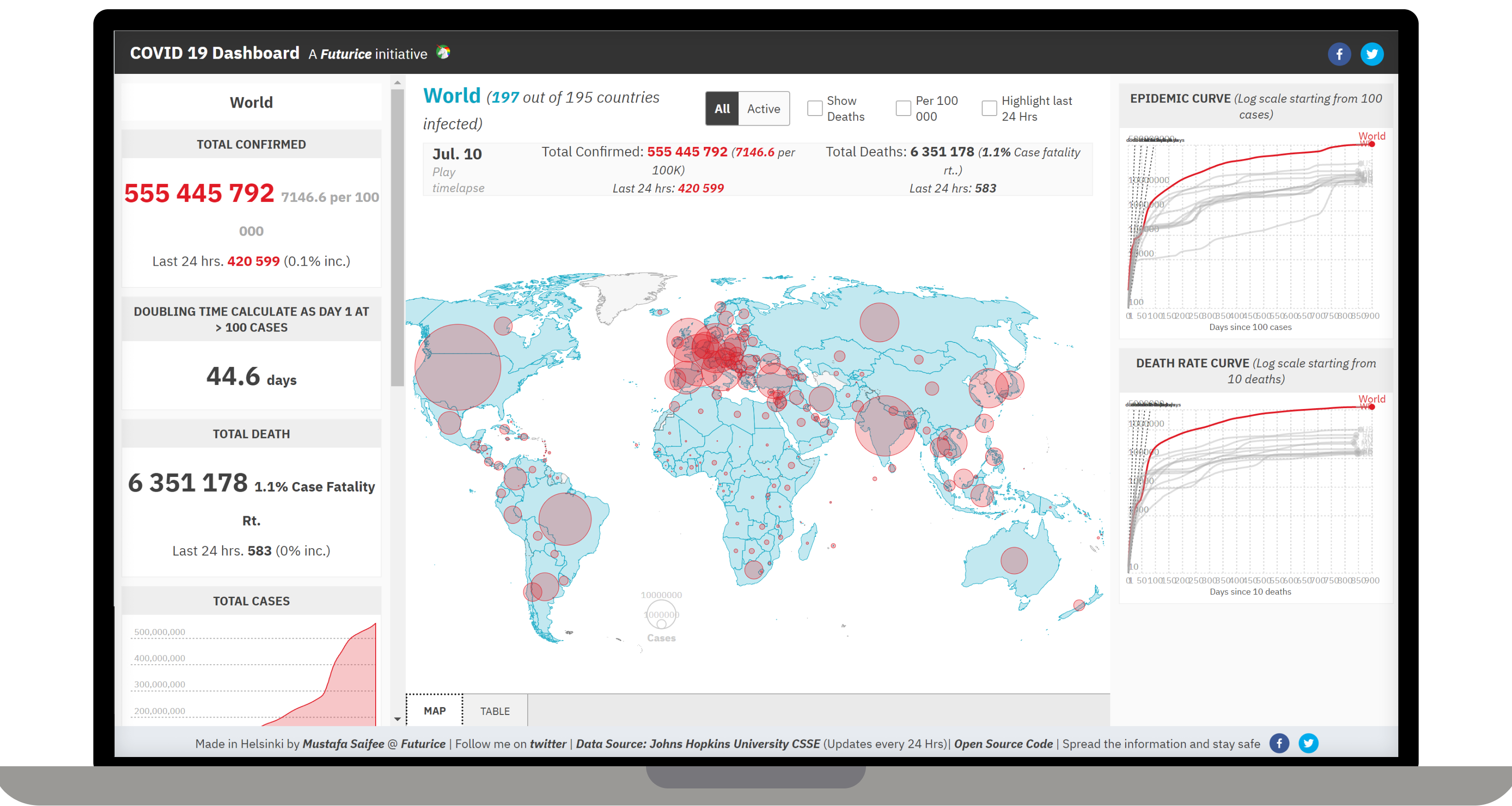Click the Brazil case bubble on map
1512x806 pixels.
tap(565, 519)
